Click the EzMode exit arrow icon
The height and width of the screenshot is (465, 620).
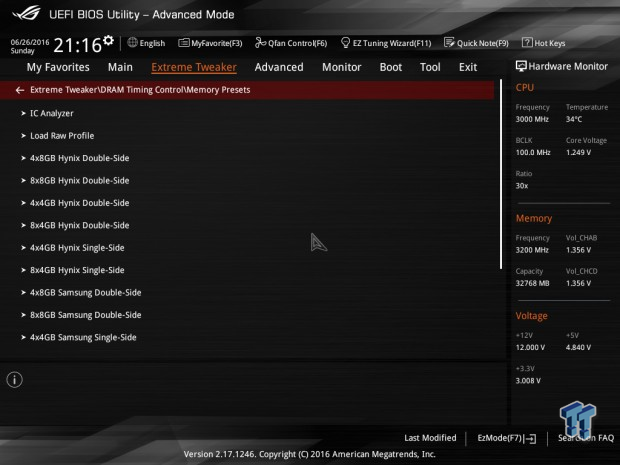(x=531, y=439)
